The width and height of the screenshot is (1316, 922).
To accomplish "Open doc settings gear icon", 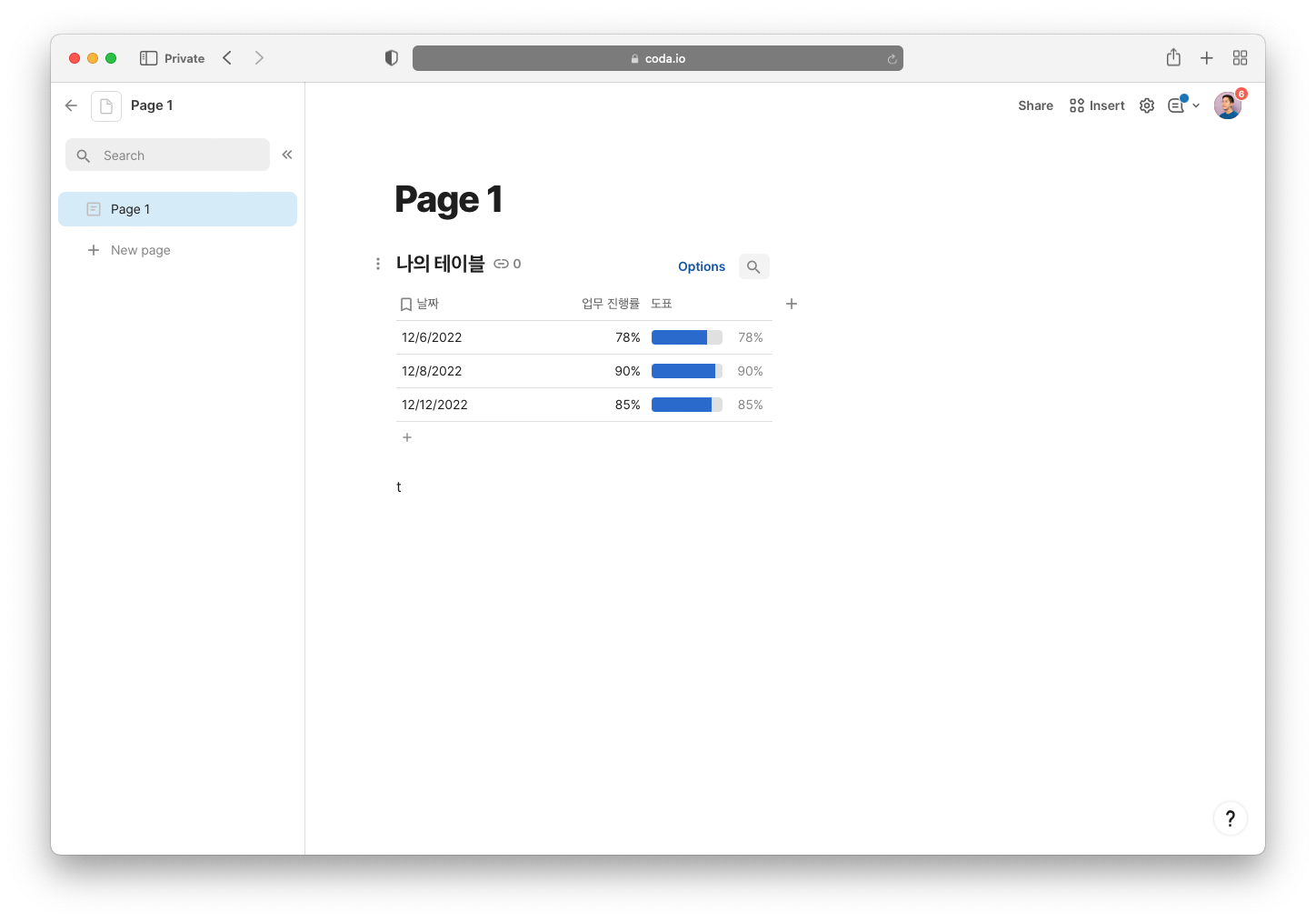I will click(1147, 105).
